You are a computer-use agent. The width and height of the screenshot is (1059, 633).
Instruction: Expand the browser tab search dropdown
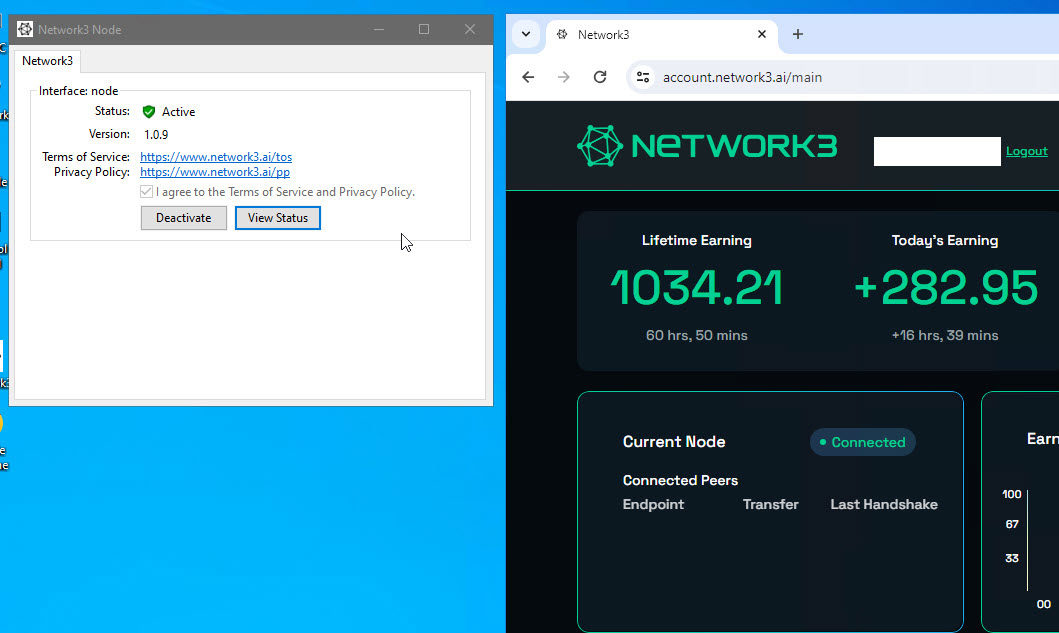click(x=526, y=34)
